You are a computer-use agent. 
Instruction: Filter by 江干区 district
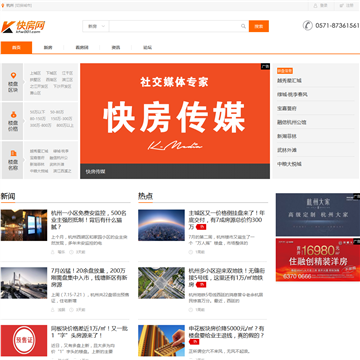(67, 73)
